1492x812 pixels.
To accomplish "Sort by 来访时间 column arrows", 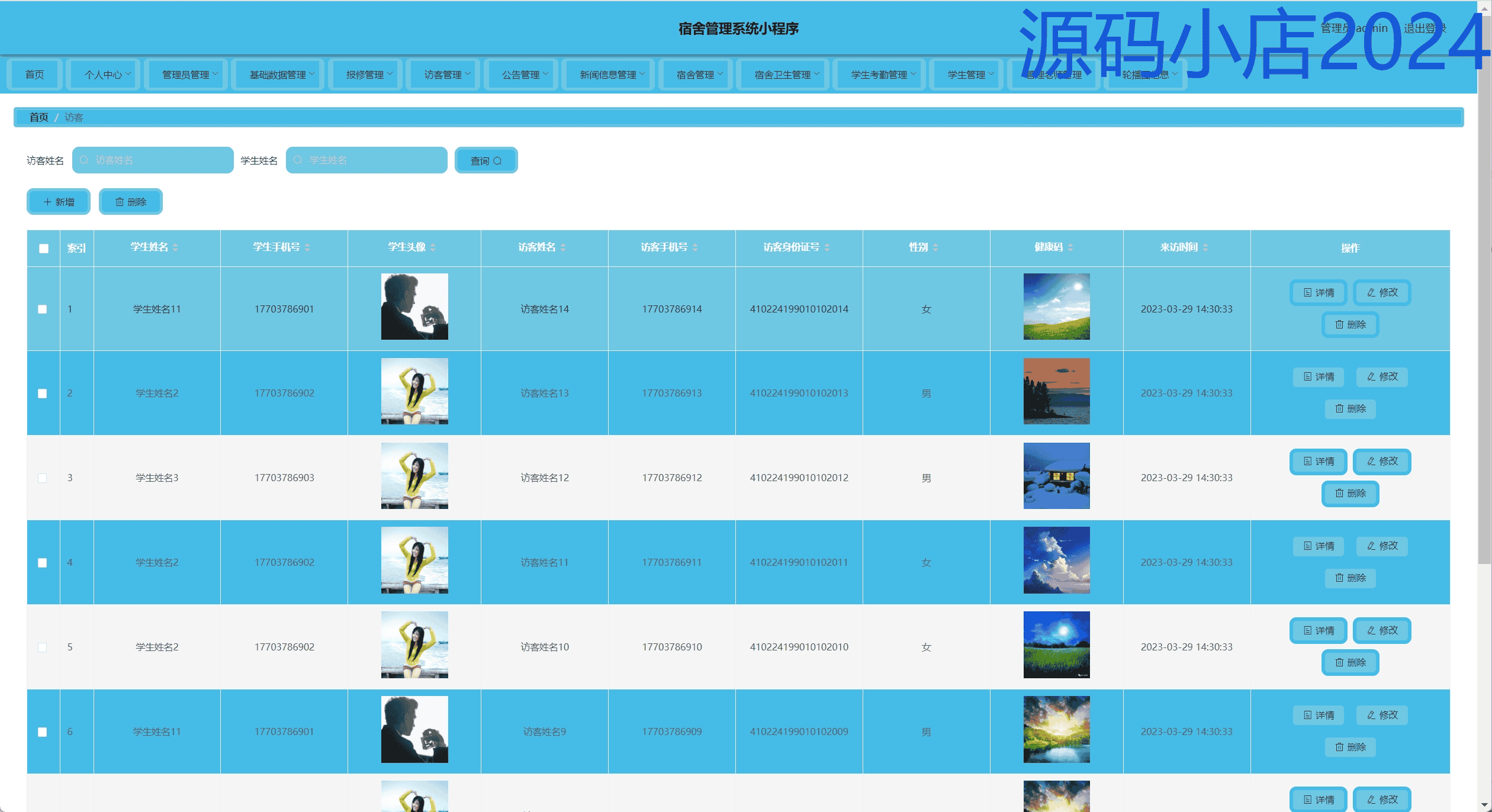I will (1205, 247).
